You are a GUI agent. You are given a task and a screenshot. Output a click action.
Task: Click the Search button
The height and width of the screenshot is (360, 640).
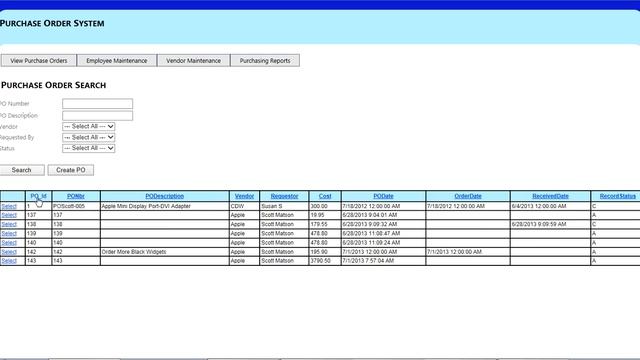tap(22, 170)
